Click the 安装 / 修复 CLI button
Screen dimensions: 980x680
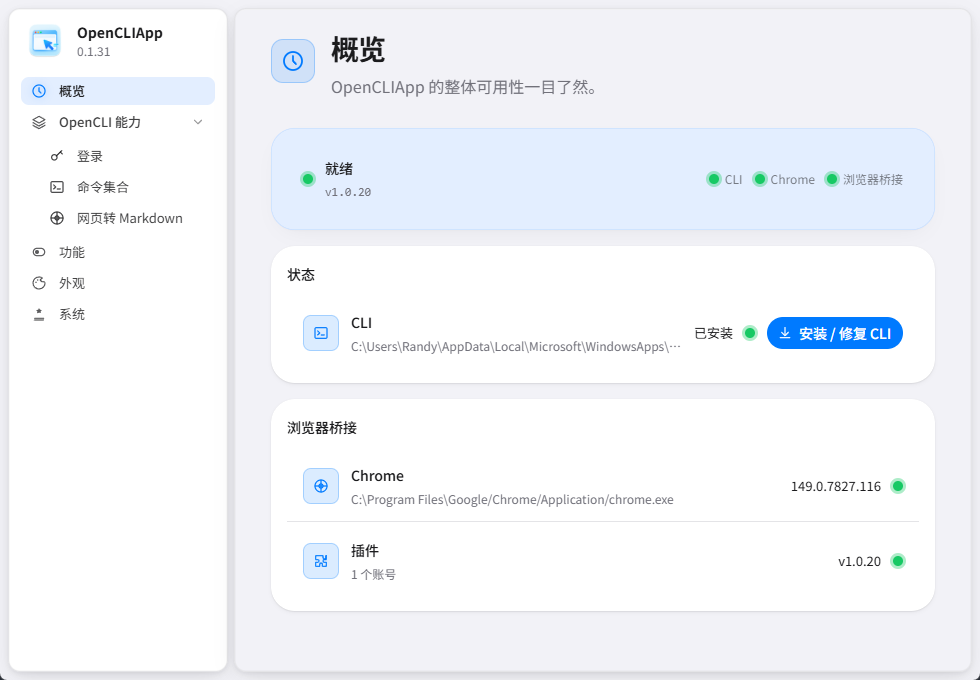pos(835,333)
